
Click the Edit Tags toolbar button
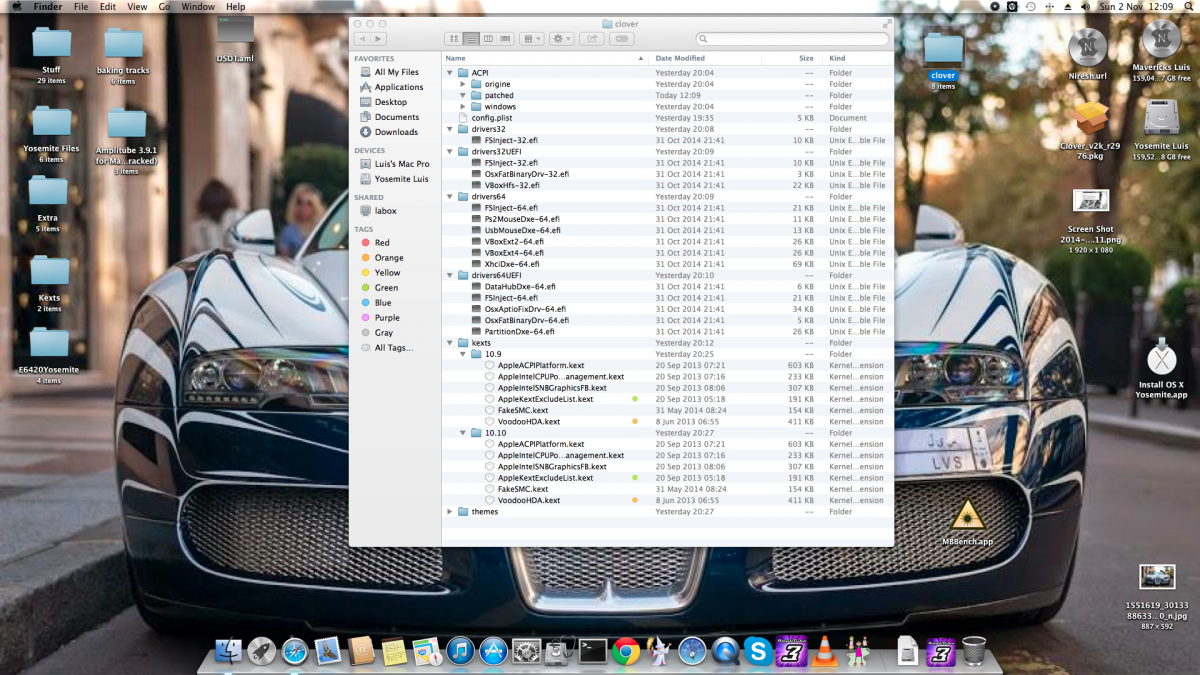coord(622,39)
